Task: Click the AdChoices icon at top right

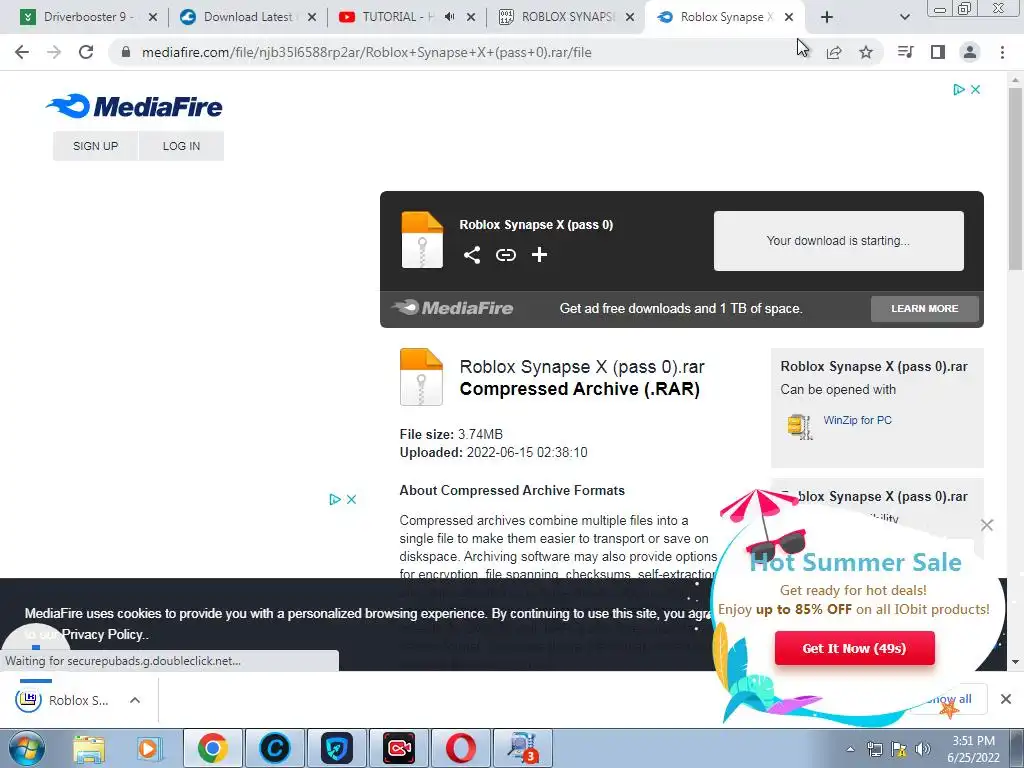Action: coord(959,89)
